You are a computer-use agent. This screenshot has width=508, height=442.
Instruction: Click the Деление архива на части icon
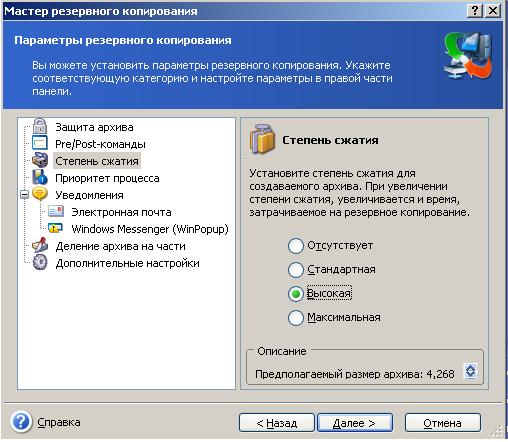click(40, 245)
